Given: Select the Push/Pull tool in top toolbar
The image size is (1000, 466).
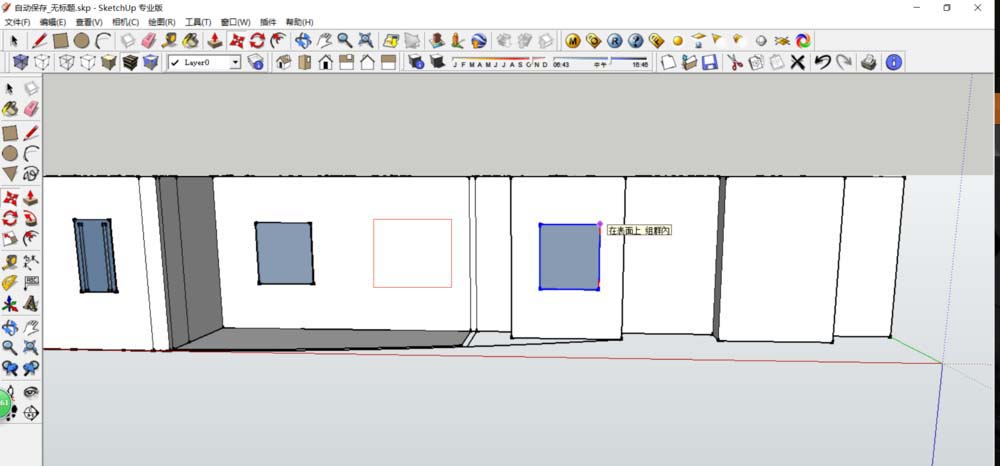Looking at the screenshot, I should click(215, 41).
